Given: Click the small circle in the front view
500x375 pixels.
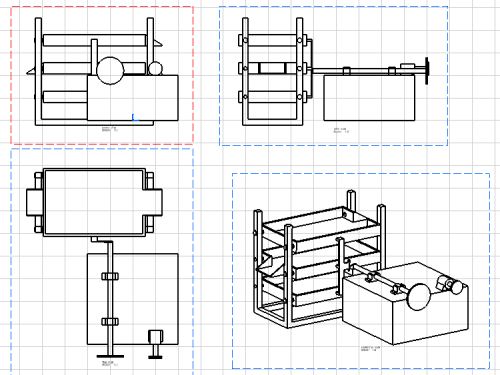Looking at the screenshot, I should 155,68.
